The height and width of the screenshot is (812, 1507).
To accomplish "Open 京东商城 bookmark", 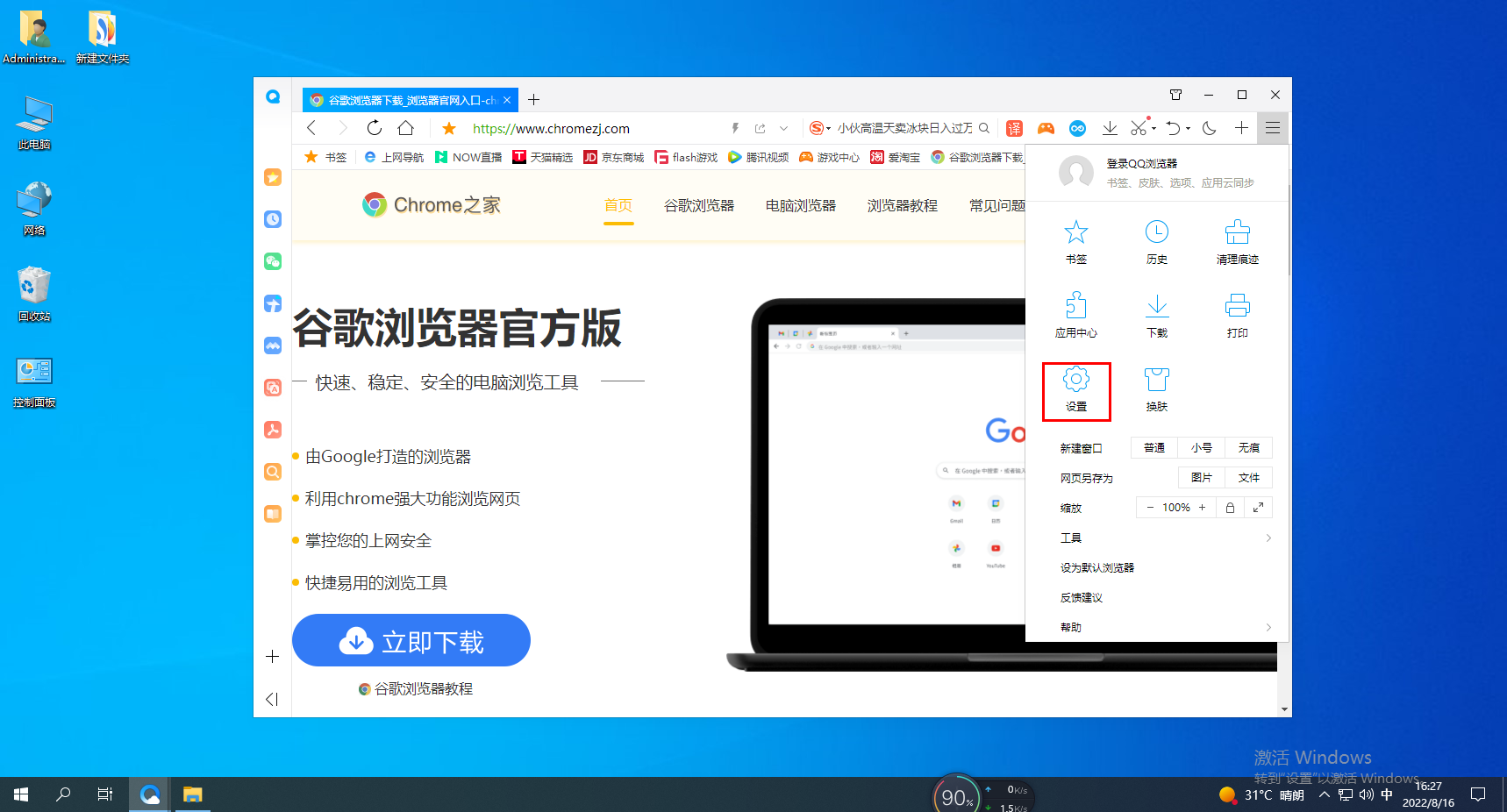I will click(614, 157).
